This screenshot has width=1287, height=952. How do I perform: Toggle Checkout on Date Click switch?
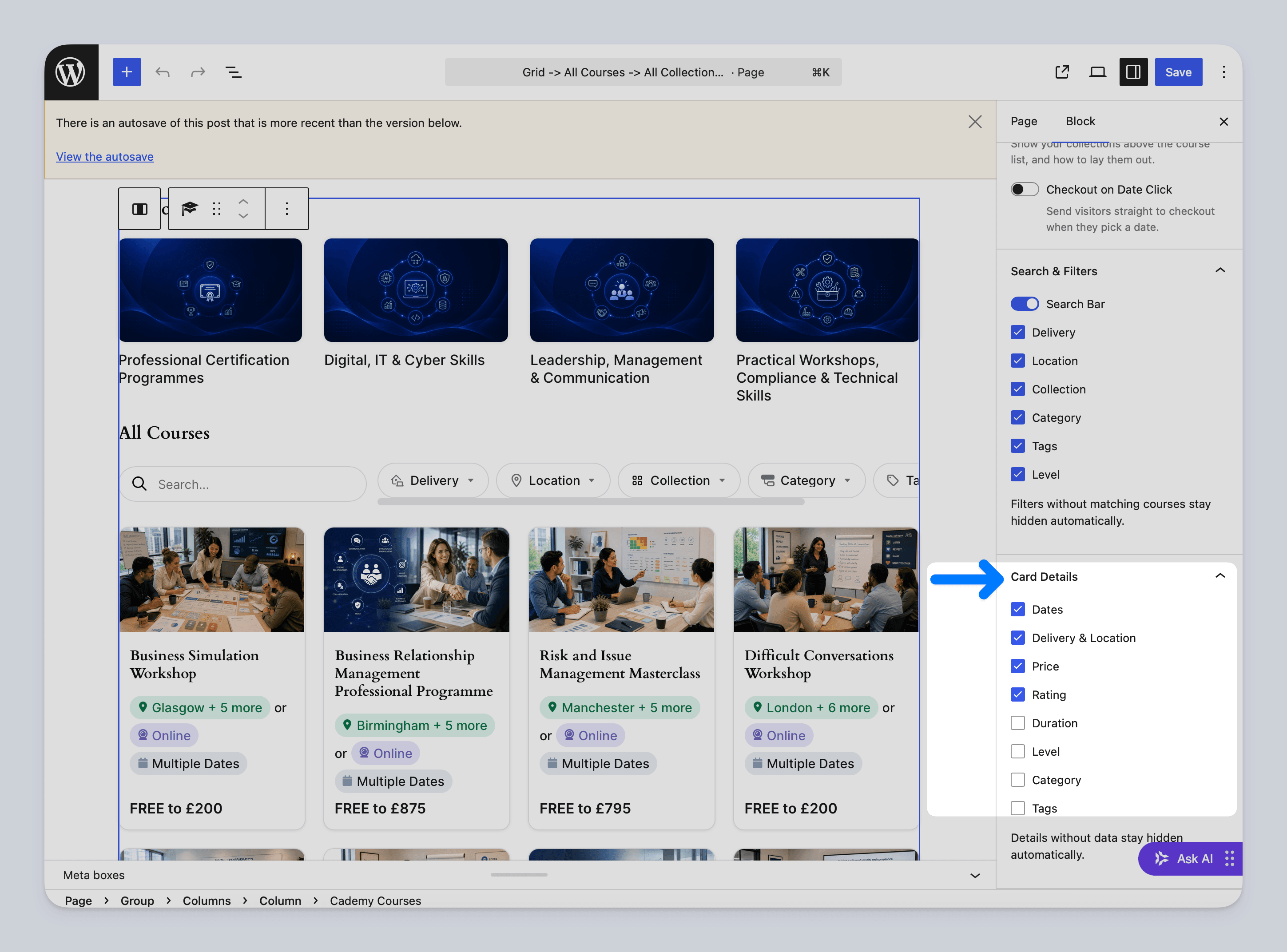[x=1025, y=190]
